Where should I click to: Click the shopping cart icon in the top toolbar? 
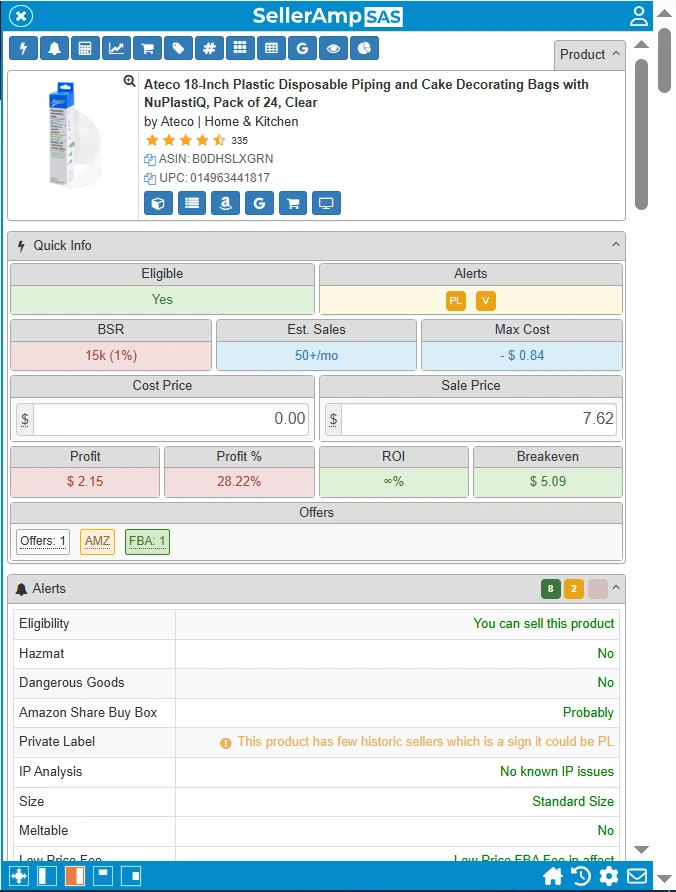coord(147,48)
